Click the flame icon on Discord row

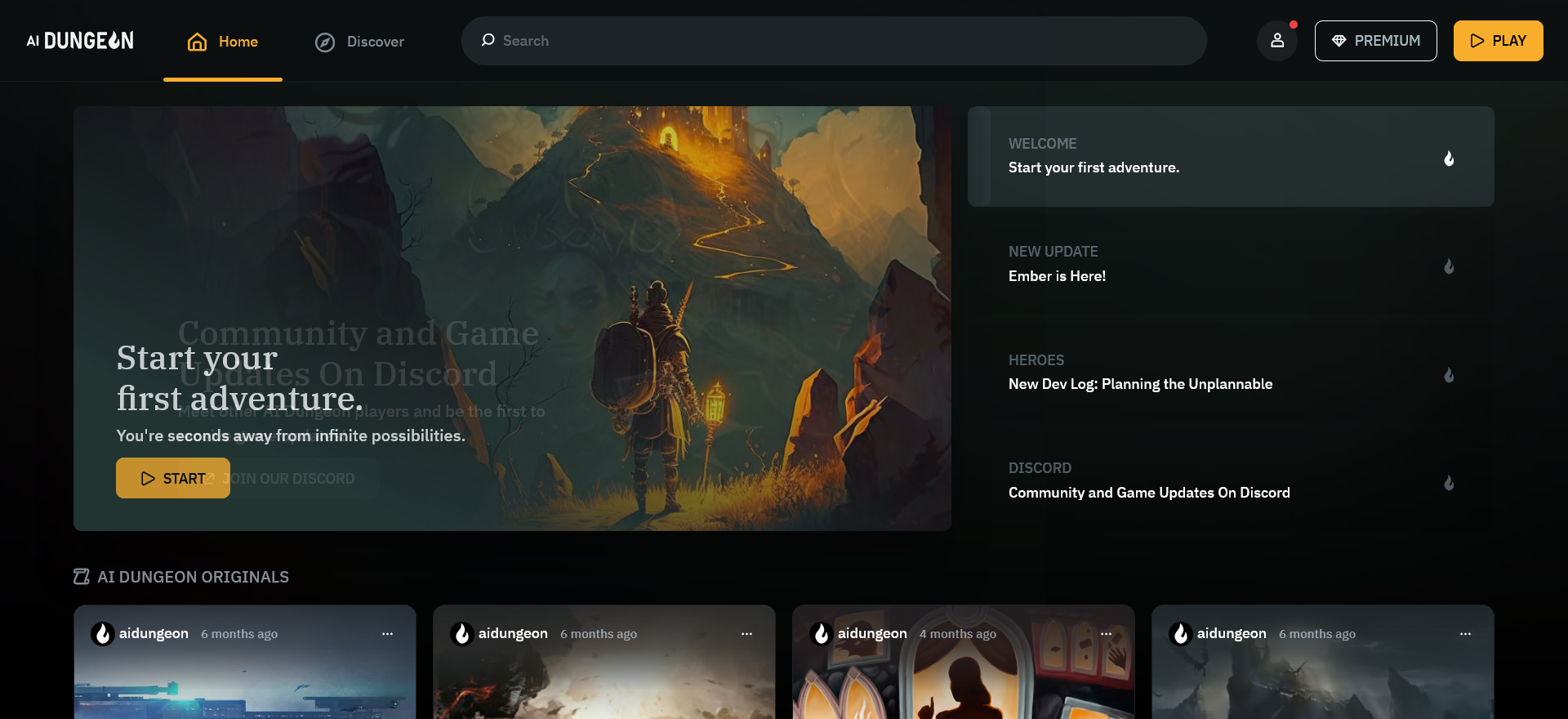point(1448,483)
